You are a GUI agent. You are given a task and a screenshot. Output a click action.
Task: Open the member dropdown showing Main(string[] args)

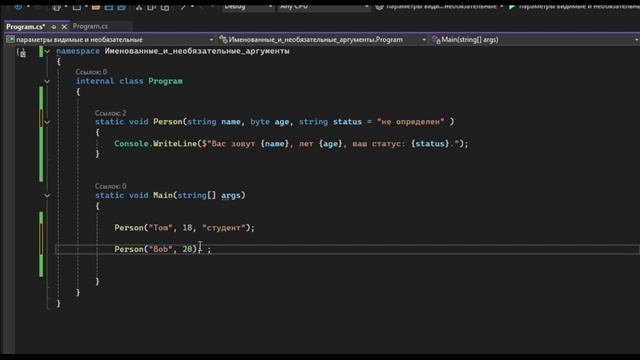tap(535, 40)
